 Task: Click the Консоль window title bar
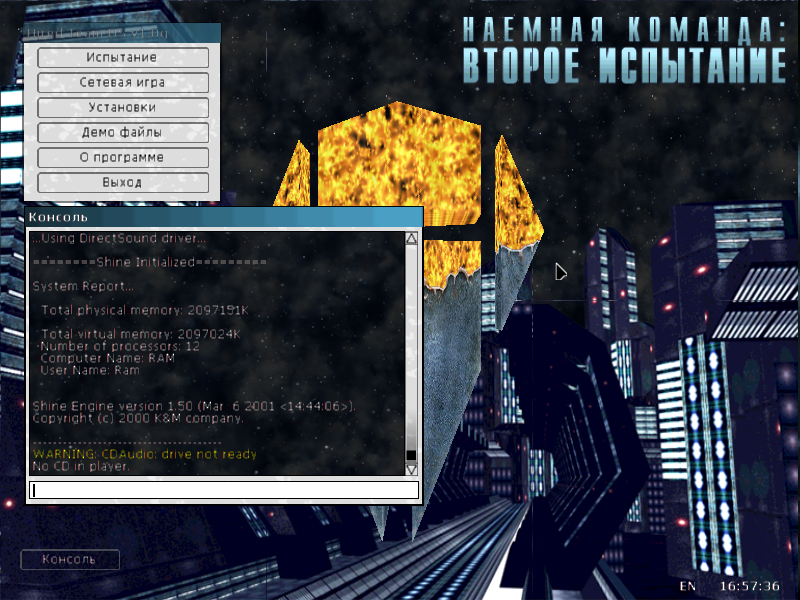(x=224, y=217)
